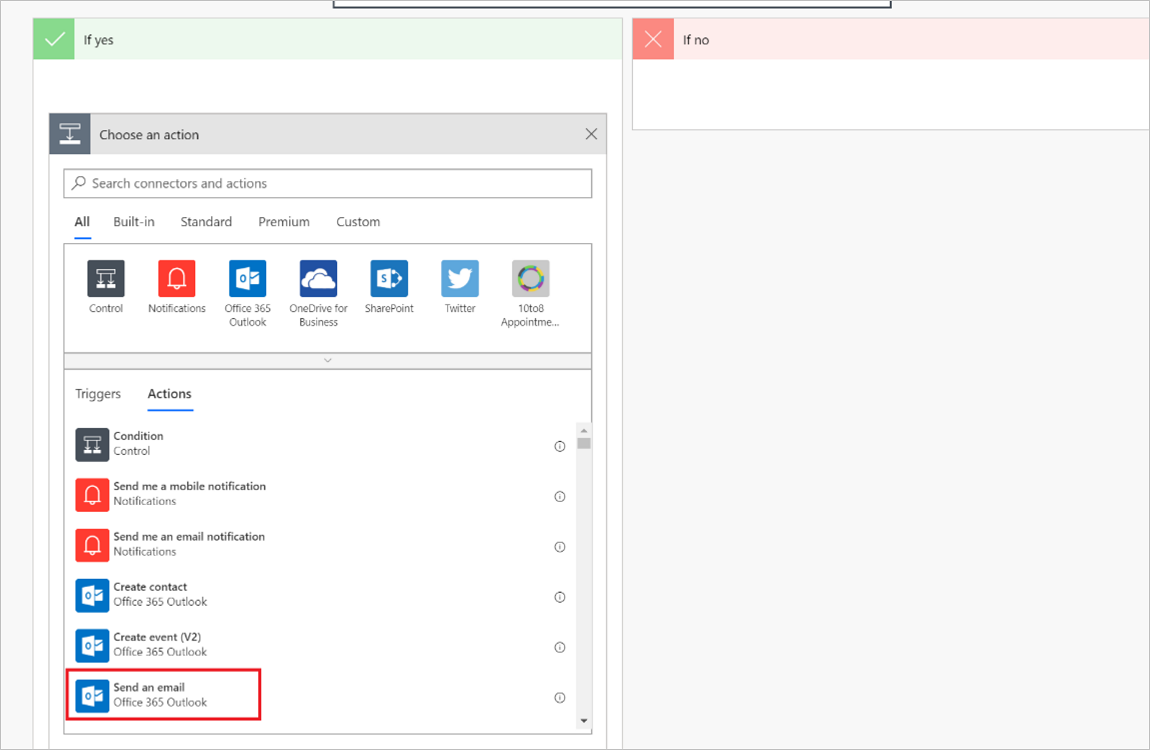Select the SharePoint connector icon
This screenshot has height=750, width=1150.
coord(389,278)
